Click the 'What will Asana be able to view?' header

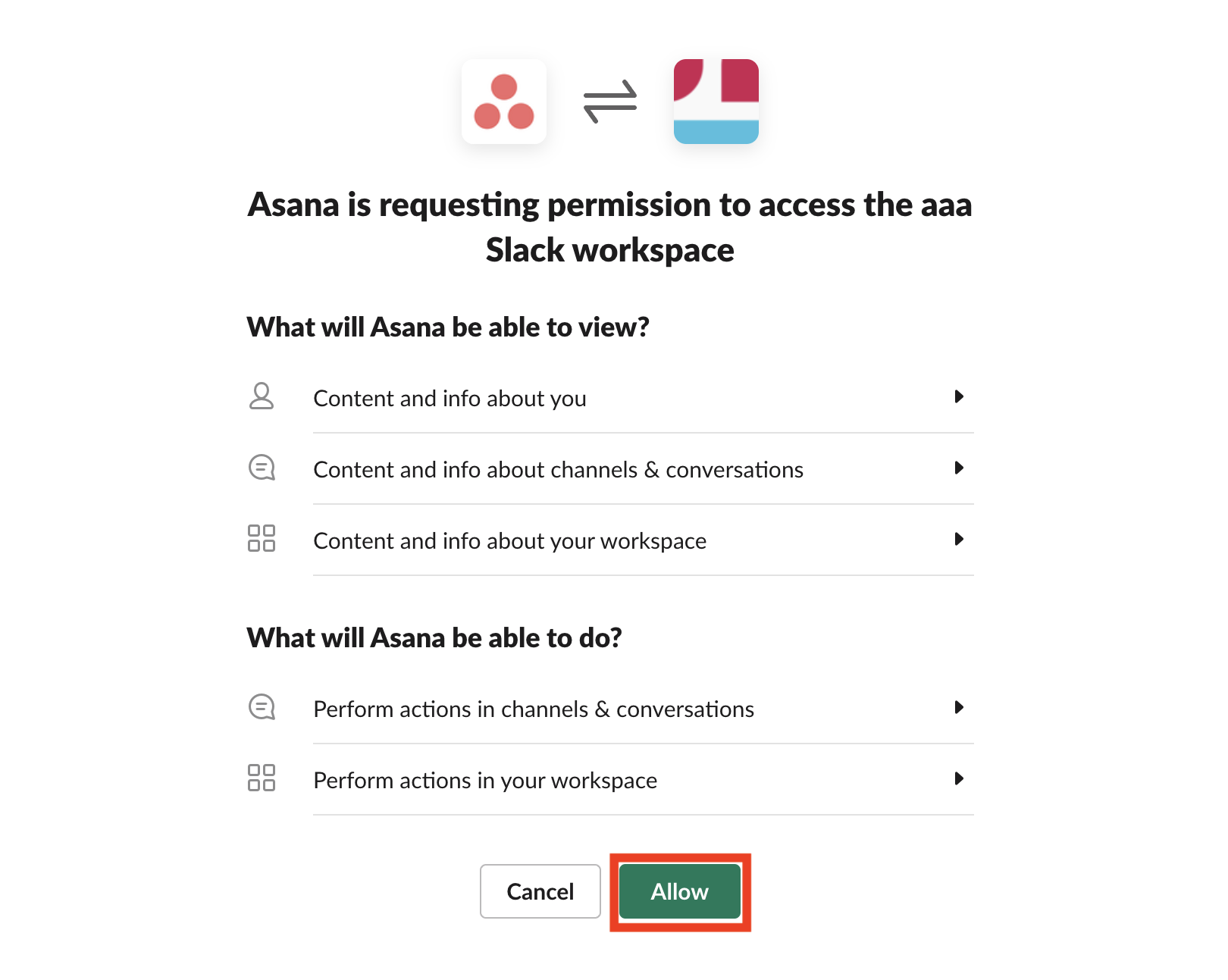coord(449,327)
